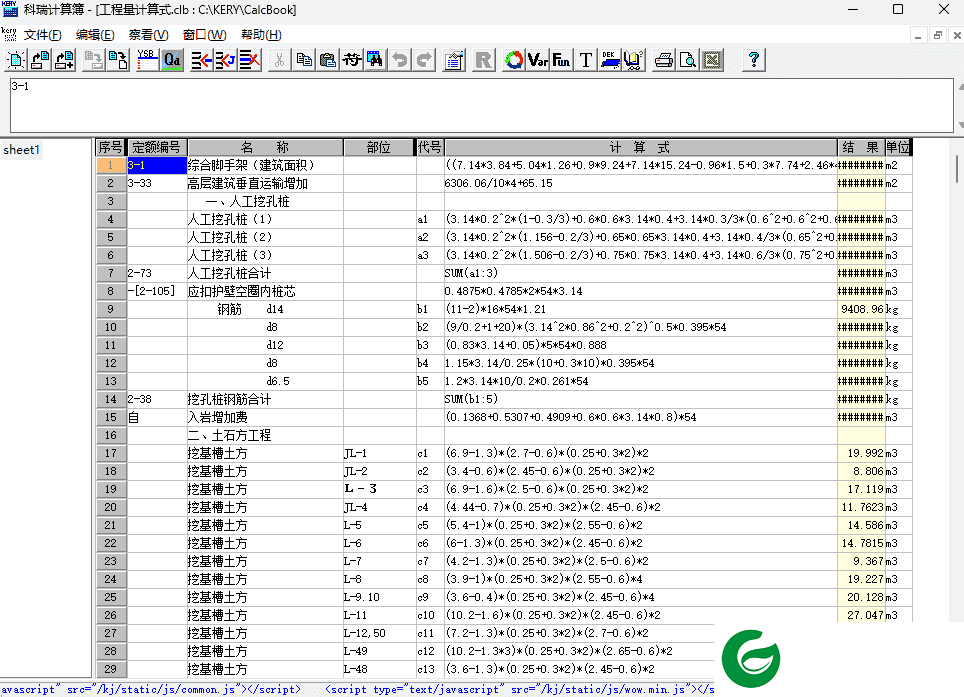Select the result cell 9408.96
This screenshot has height=697, width=964.
point(861,309)
